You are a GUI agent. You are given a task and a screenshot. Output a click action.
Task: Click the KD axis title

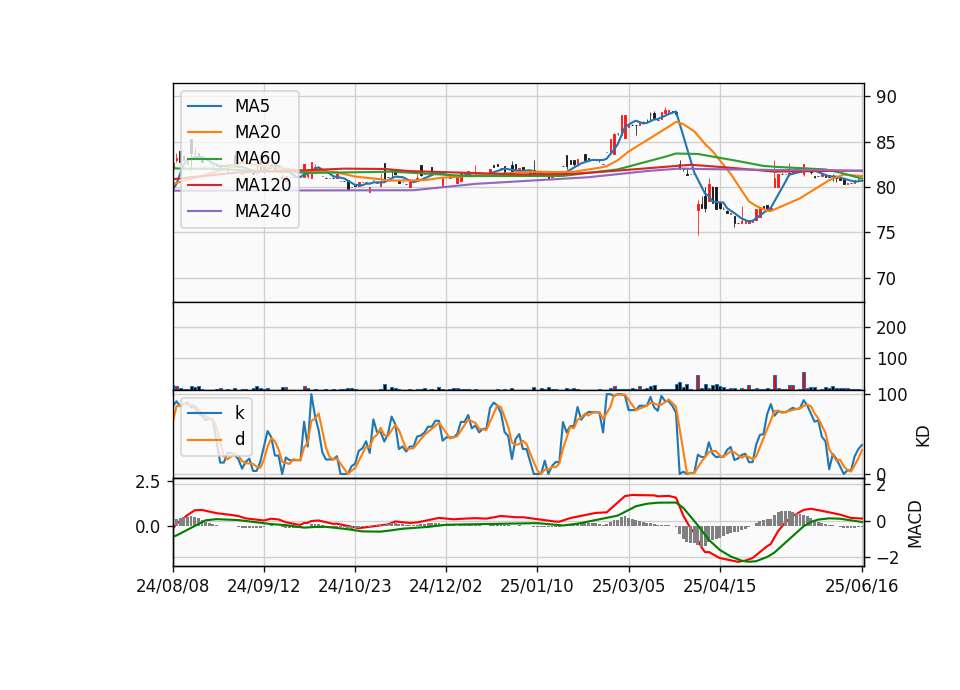tap(923, 437)
